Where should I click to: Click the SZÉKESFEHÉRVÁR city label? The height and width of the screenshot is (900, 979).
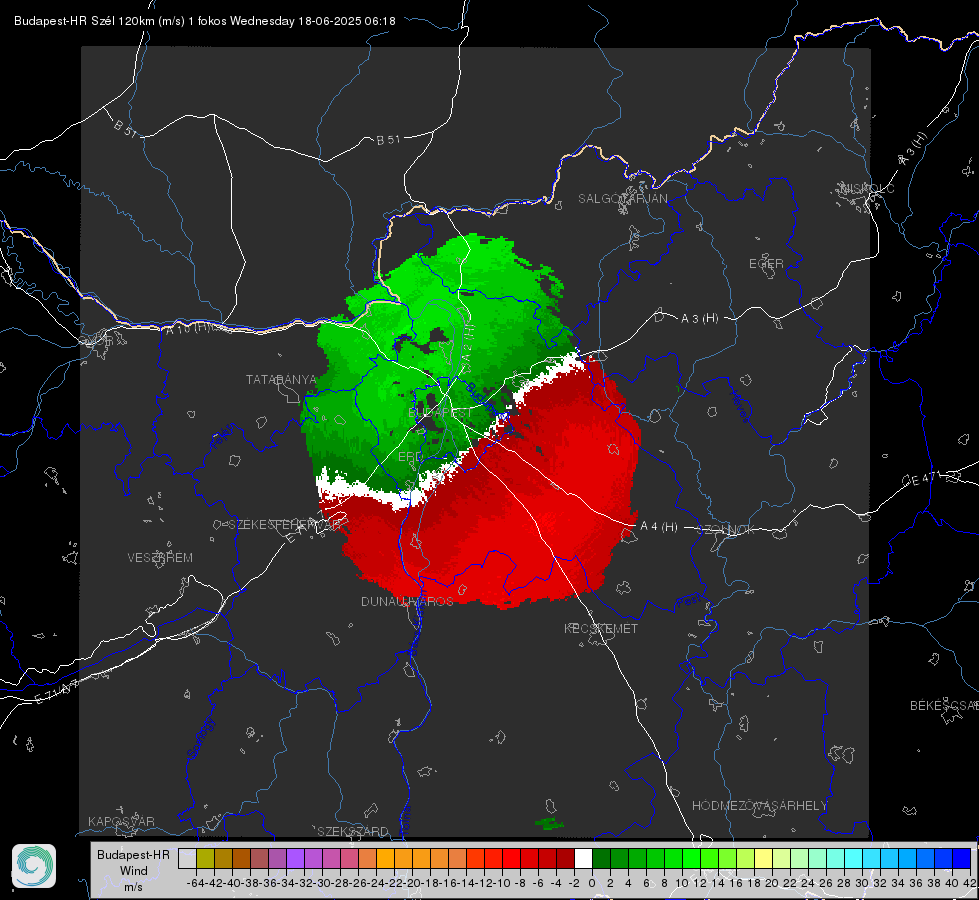287,524
